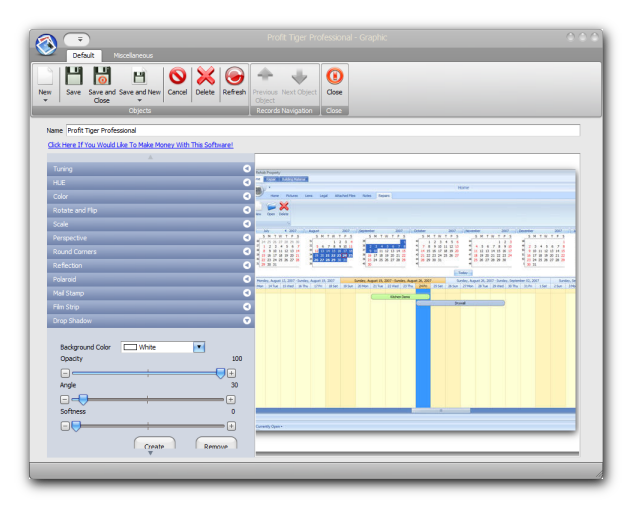Expand the Perspective panel
The height and width of the screenshot is (513, 637).
click(x=151, y=238)
